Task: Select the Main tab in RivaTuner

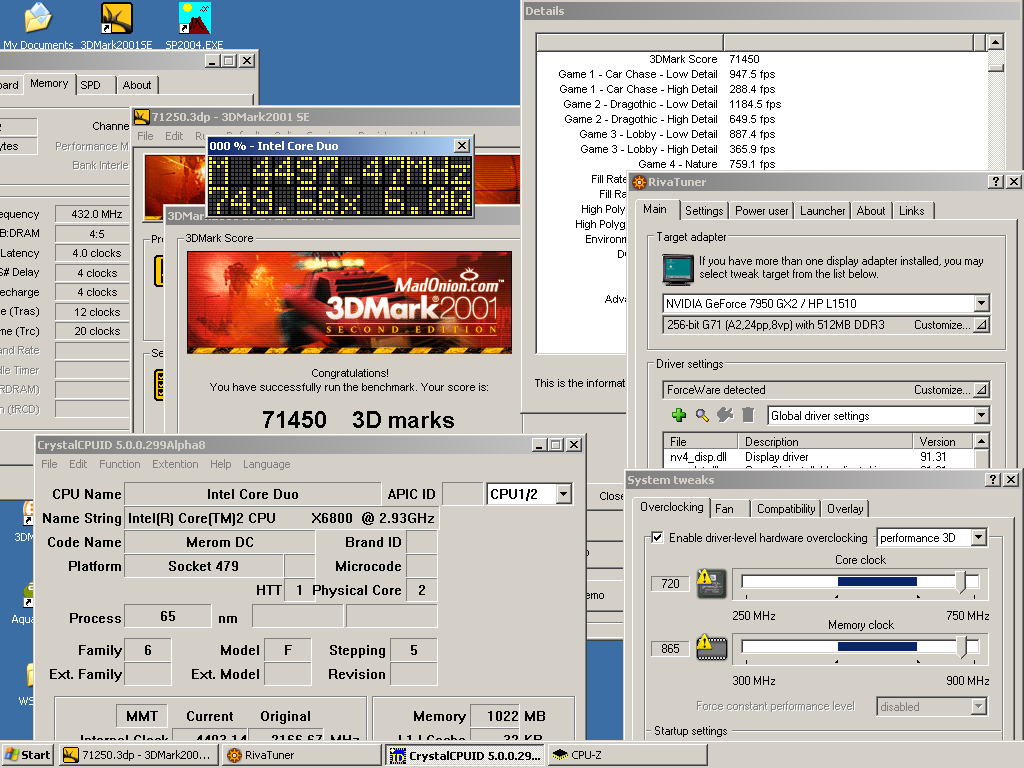Action: (x=655, y=209)
